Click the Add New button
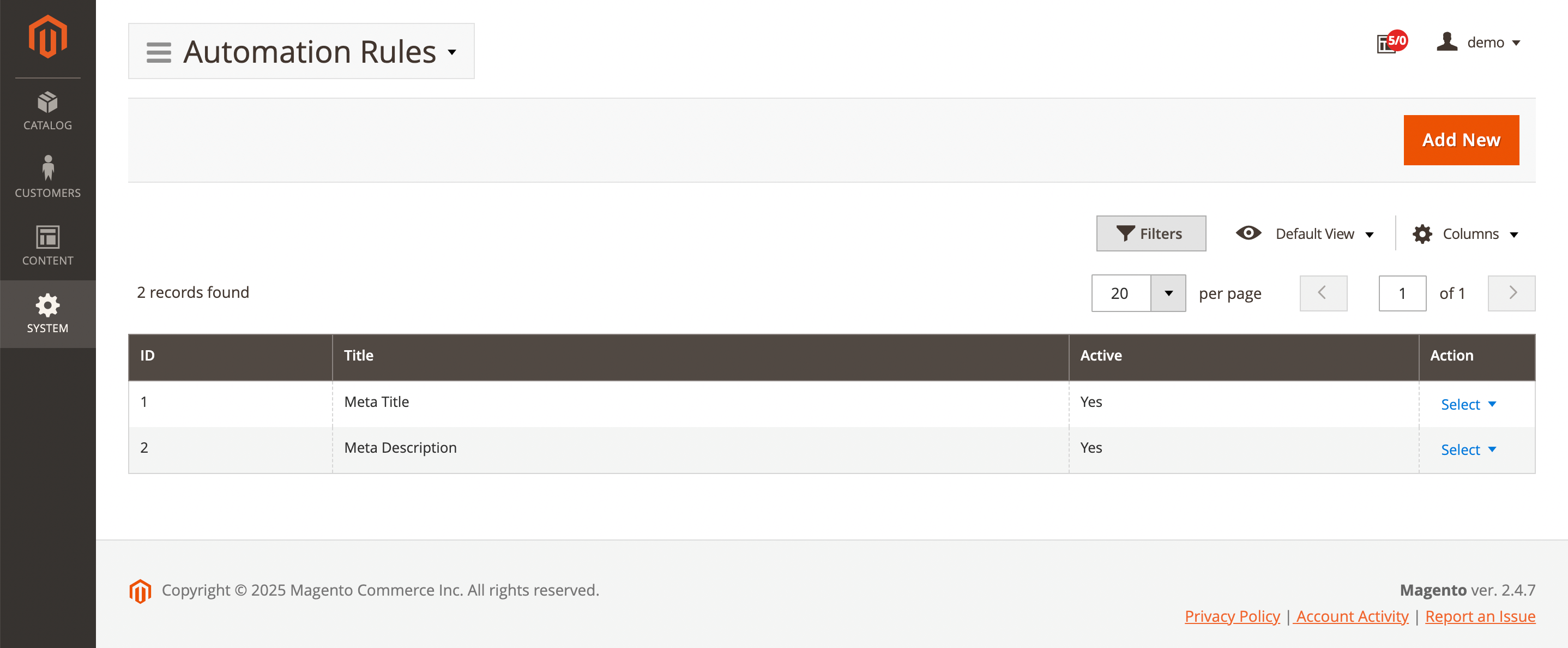1568x648 pixels. click(x=1461, y=140)
